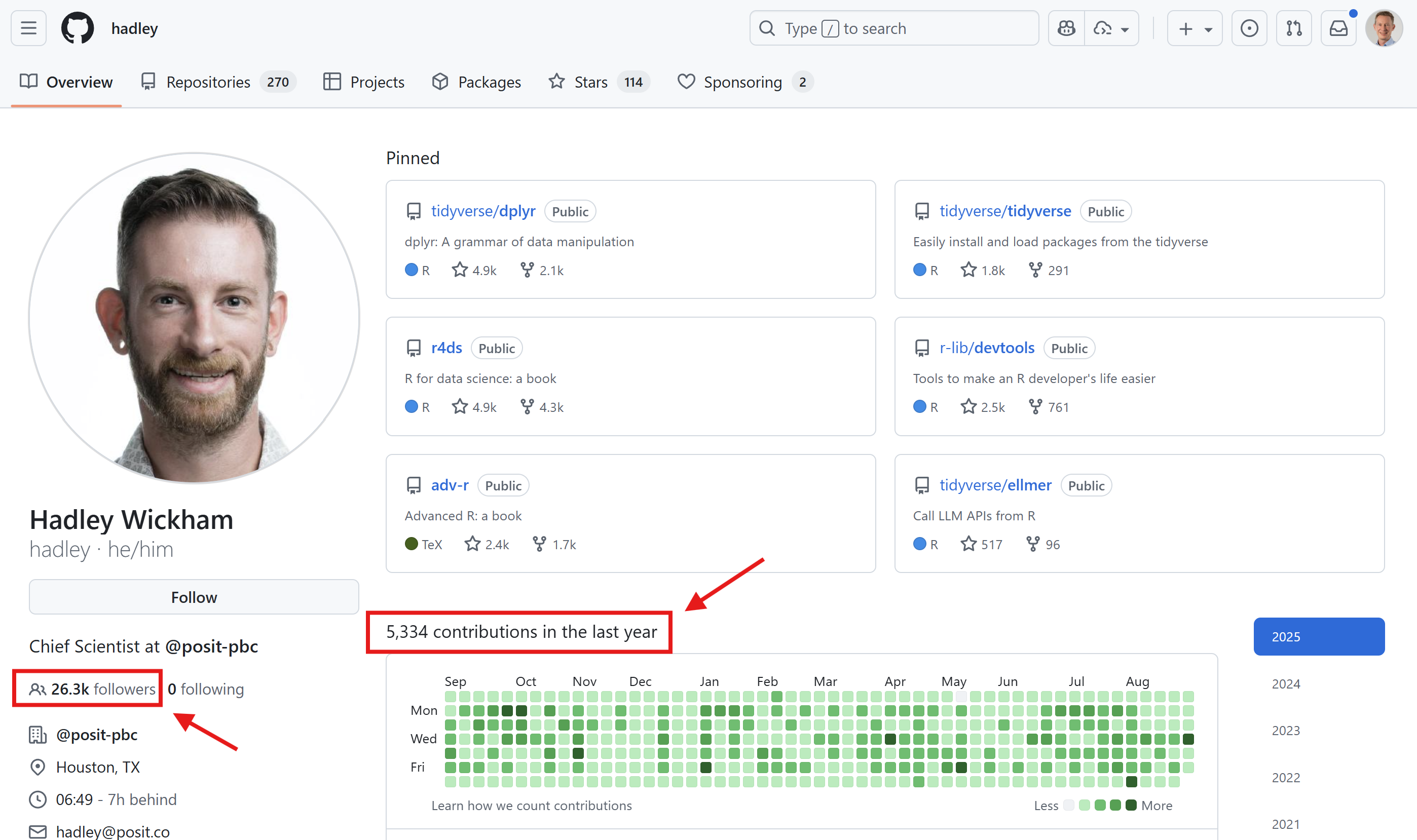1417x840 pixels.
Task: Click the Follow button
Action: click(194, 597)
